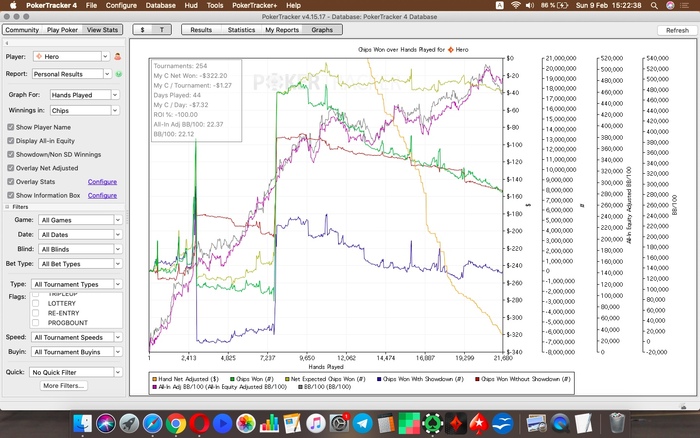Open the black red-diamond poker app in dock
The height and width of the screenshot is (438, 700).
tap(456, 423)
